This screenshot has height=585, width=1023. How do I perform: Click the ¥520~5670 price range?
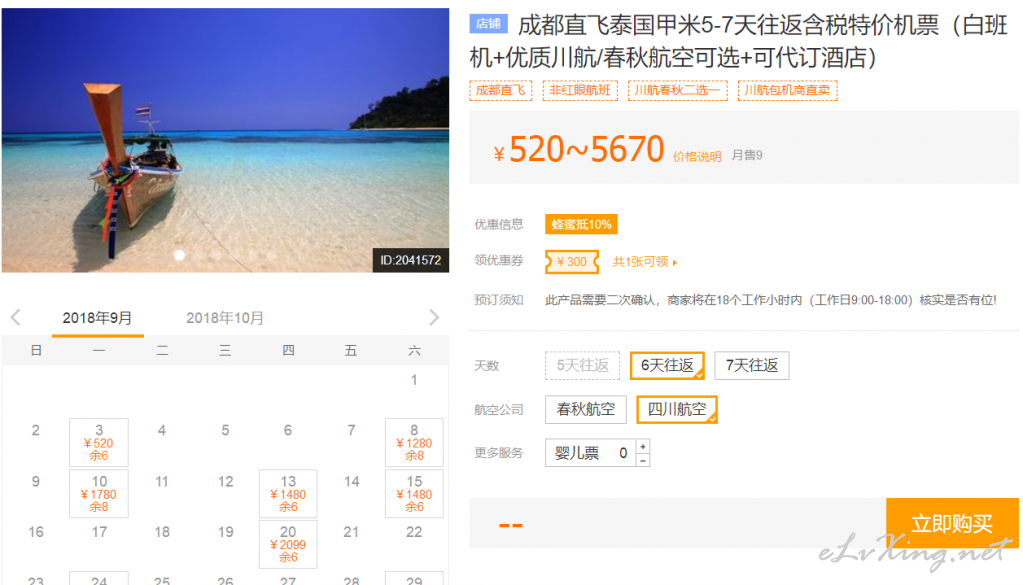578,149
